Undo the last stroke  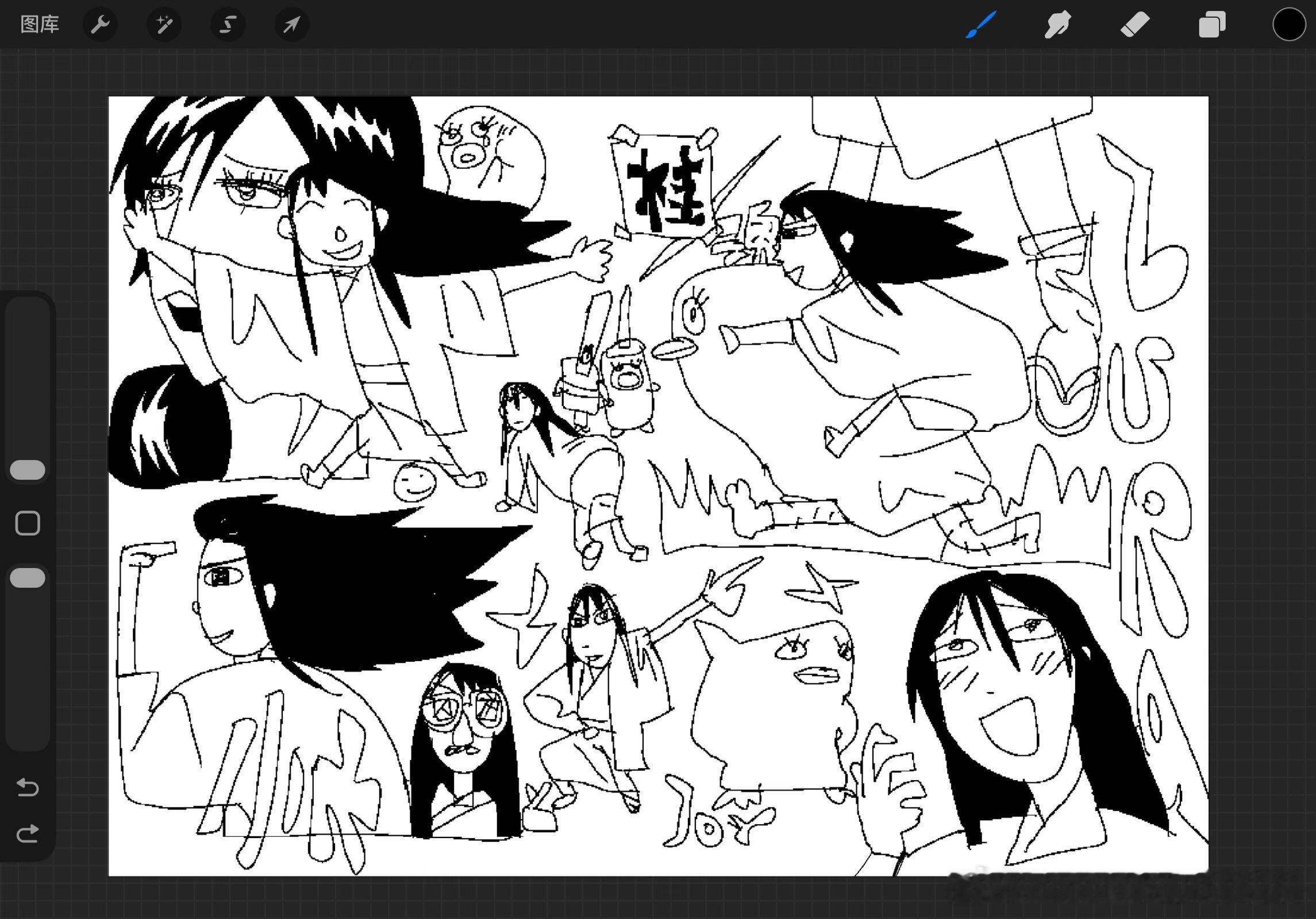(28, 787)
